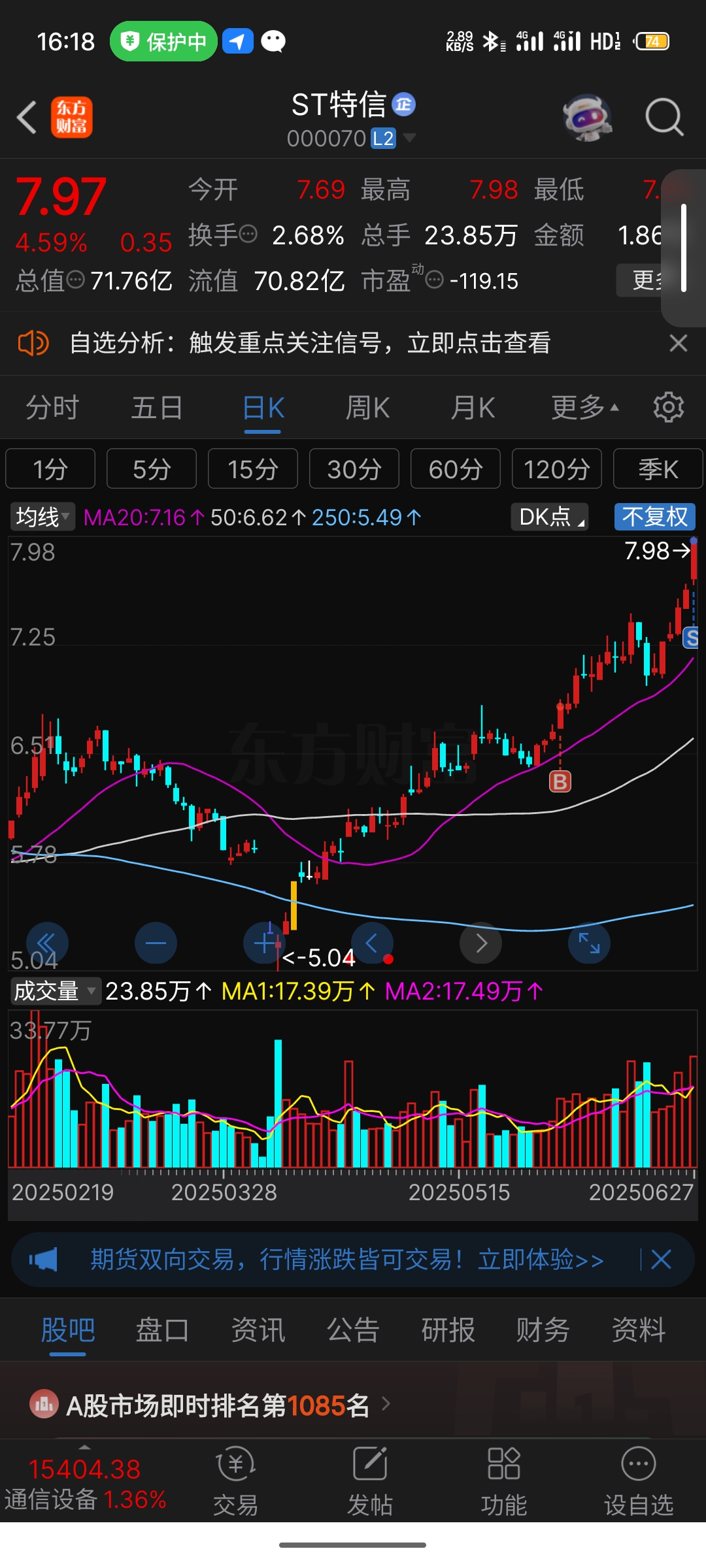Open the 研报 research tab

coord(448,1330)
